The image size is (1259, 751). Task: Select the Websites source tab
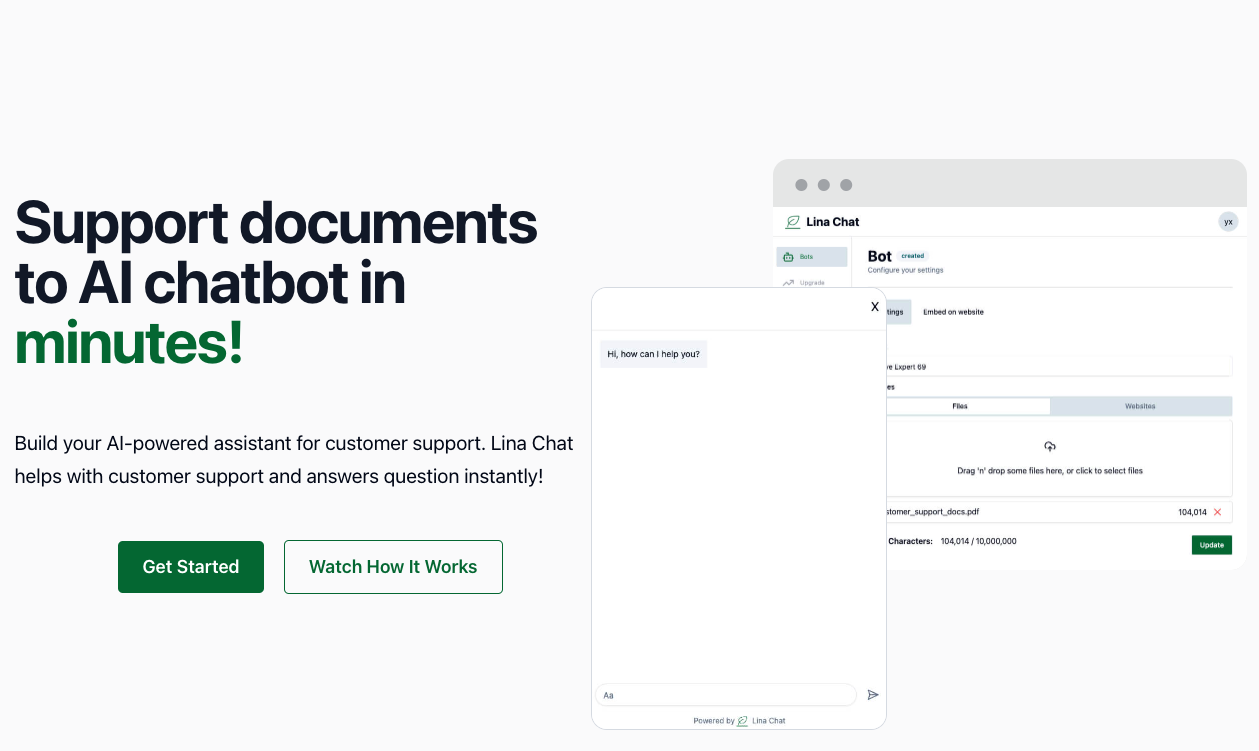click(x=1140, y=406)
